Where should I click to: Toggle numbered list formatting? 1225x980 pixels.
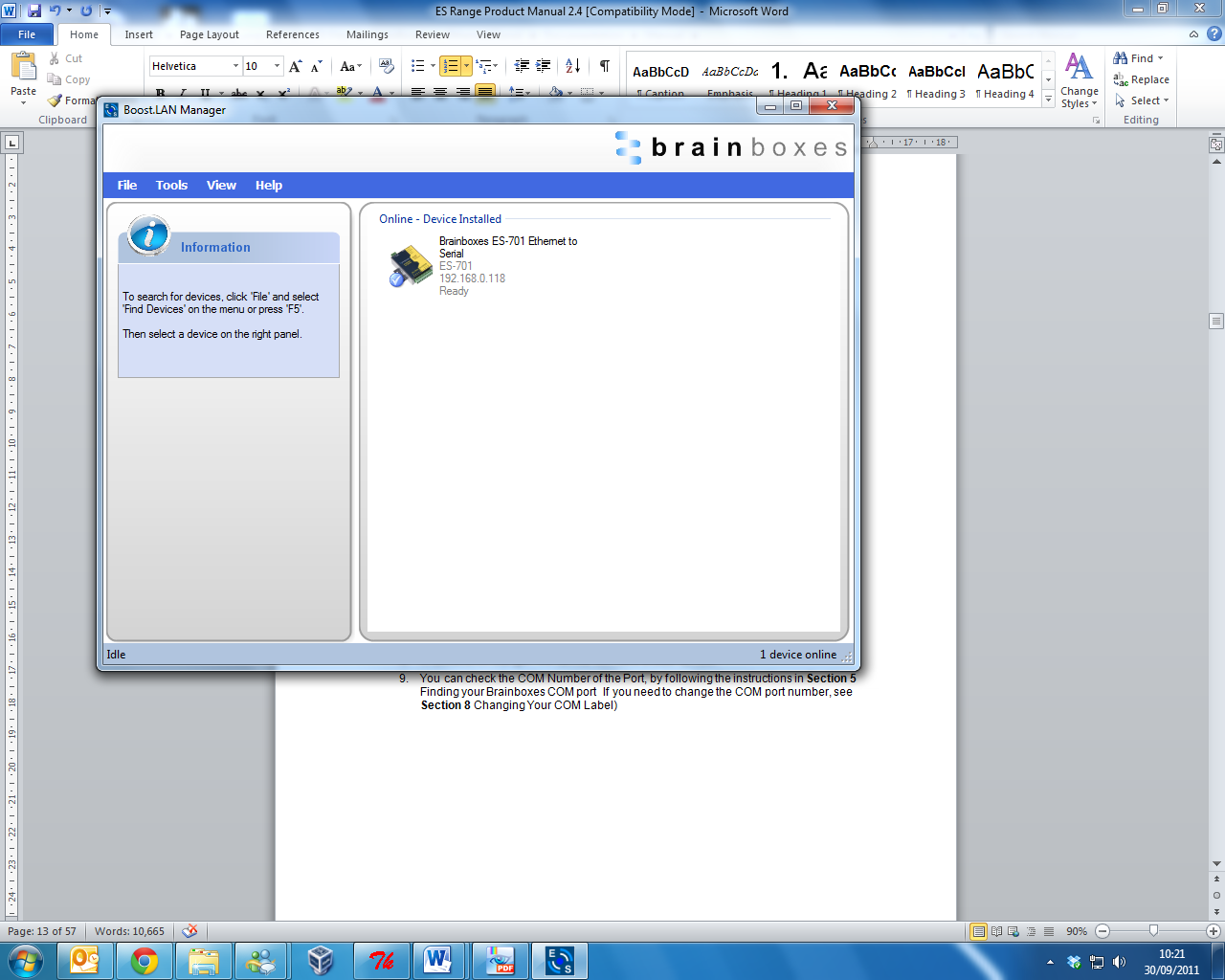point(450,66)
